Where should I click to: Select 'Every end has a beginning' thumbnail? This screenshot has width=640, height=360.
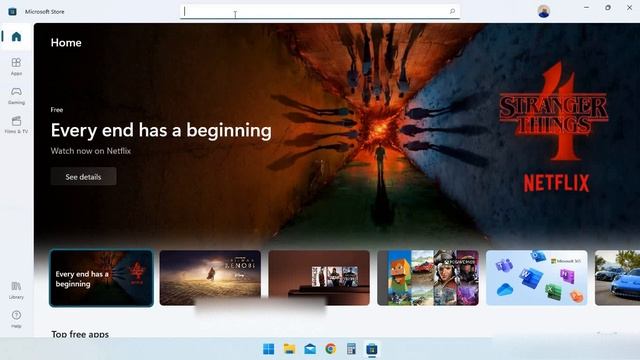(101, 278)
